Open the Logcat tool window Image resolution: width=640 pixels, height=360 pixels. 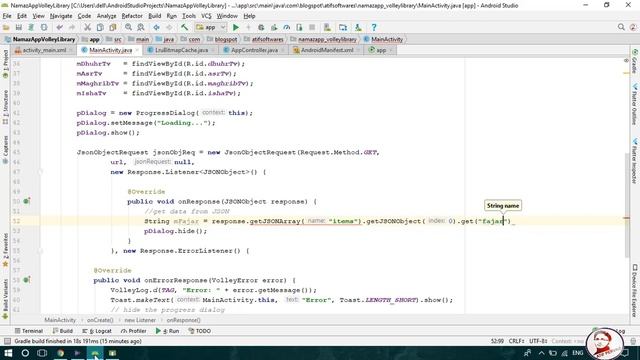coord(97,331)
